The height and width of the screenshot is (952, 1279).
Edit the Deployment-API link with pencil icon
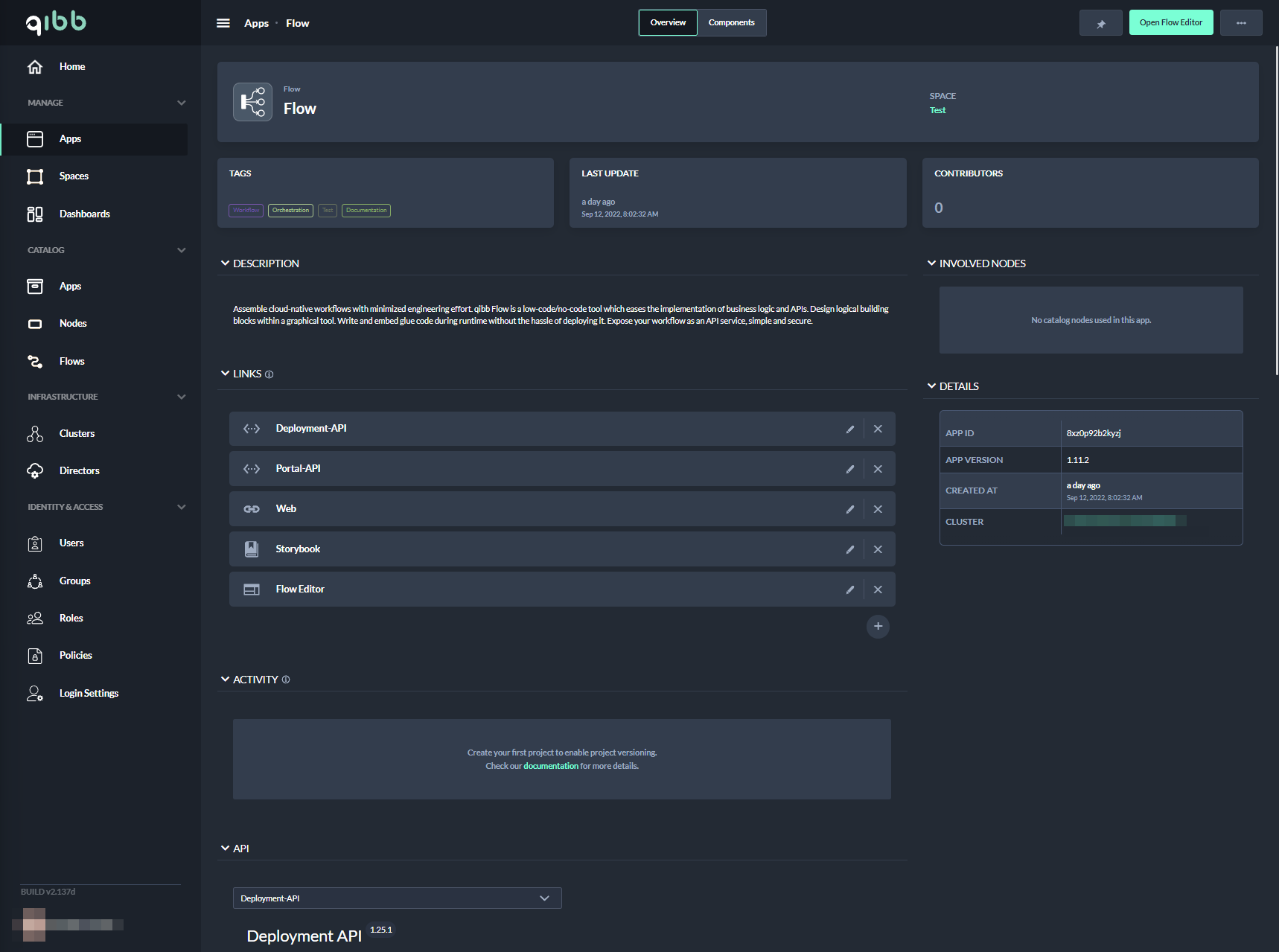[x=849, y=429]
